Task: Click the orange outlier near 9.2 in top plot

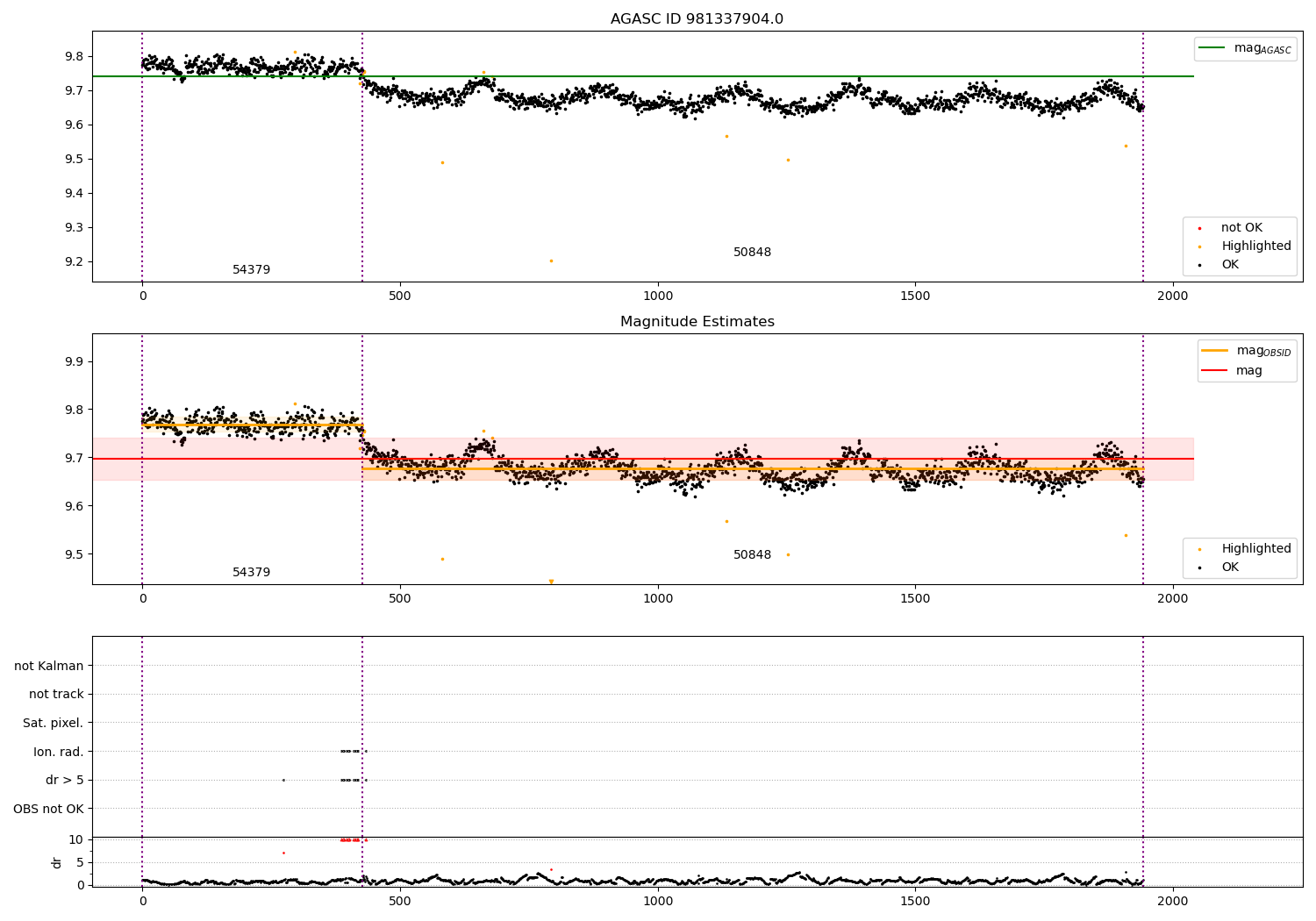Action: (551, 261)
